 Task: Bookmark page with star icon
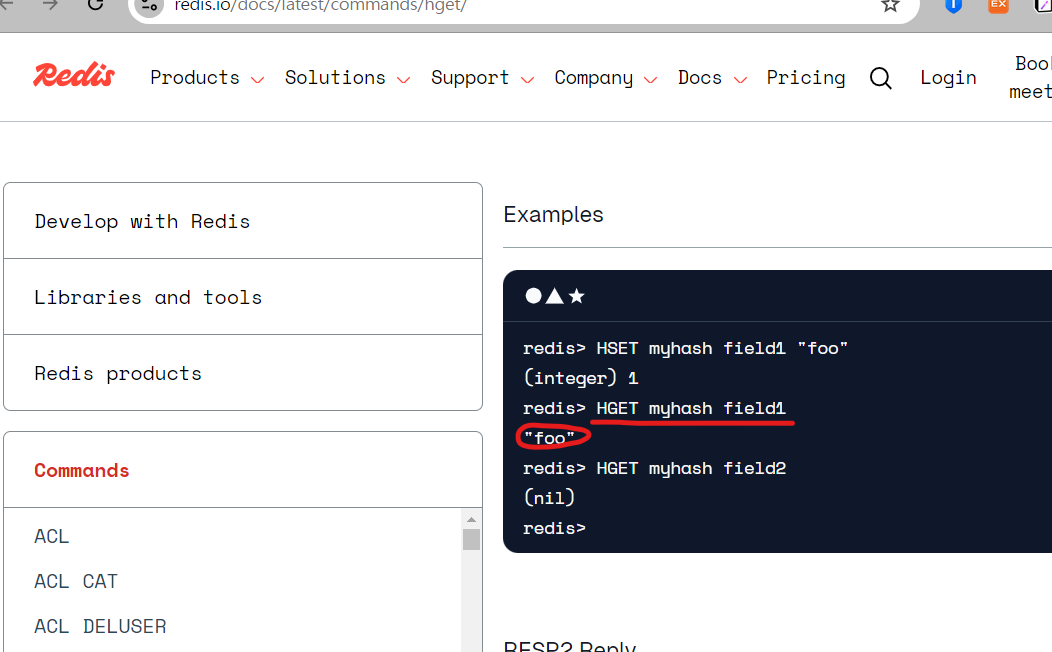[890, 5]
